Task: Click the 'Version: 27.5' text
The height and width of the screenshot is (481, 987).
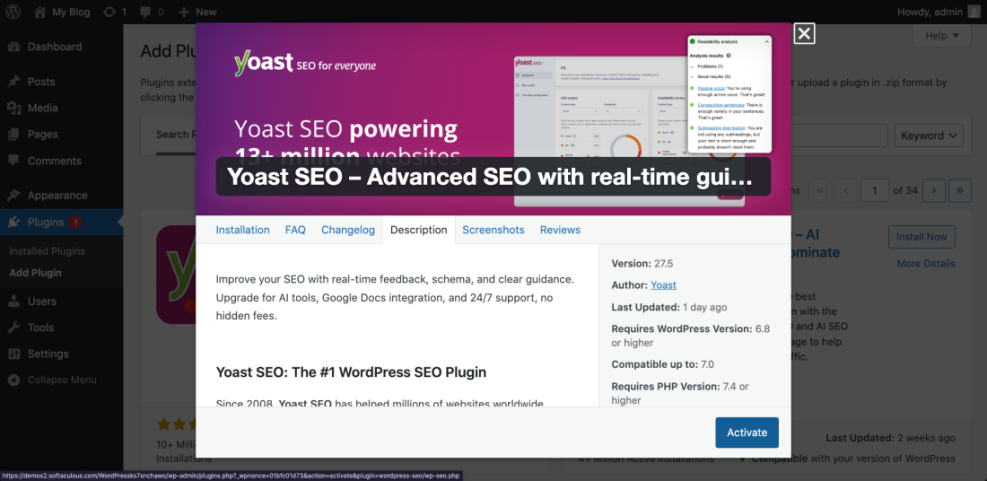Action: (642, 263)
